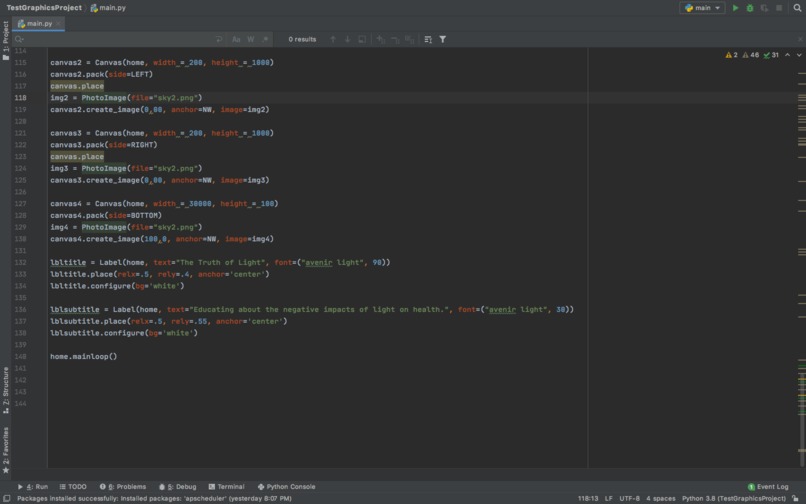Click the search history magnifier in find bar
This screenshot has width=806, height=504.
(x=20, y=39)
